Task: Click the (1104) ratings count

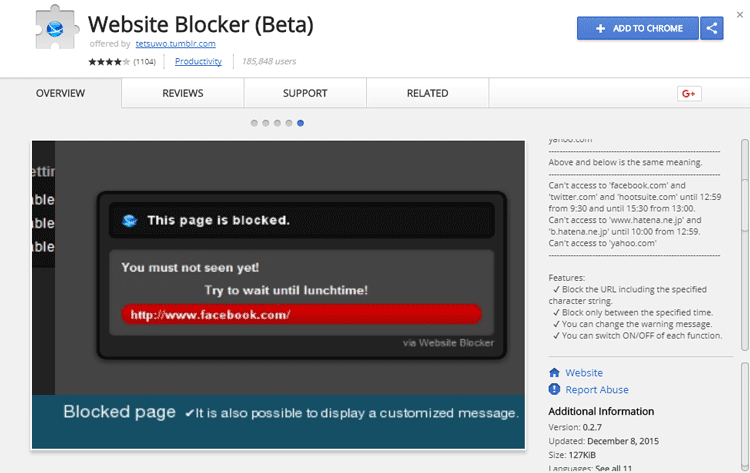Action: pos(144,62)
